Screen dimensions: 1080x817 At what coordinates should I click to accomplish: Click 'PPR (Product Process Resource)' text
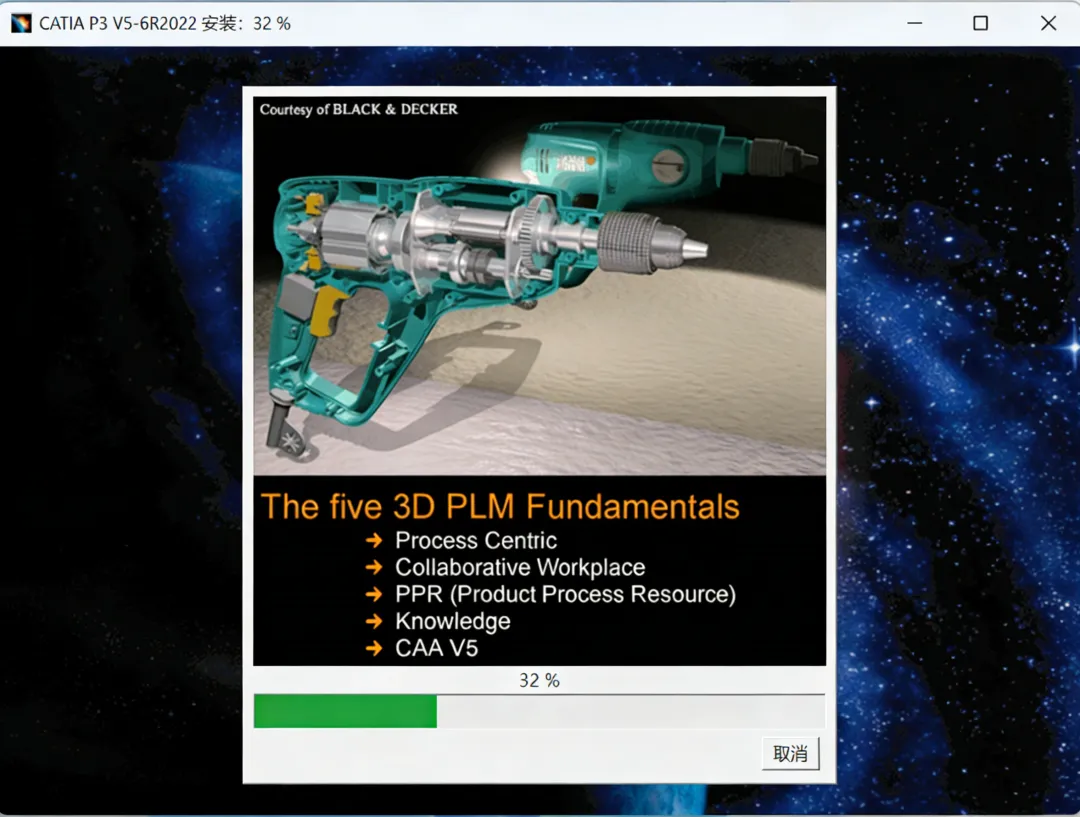click(565, 594)
